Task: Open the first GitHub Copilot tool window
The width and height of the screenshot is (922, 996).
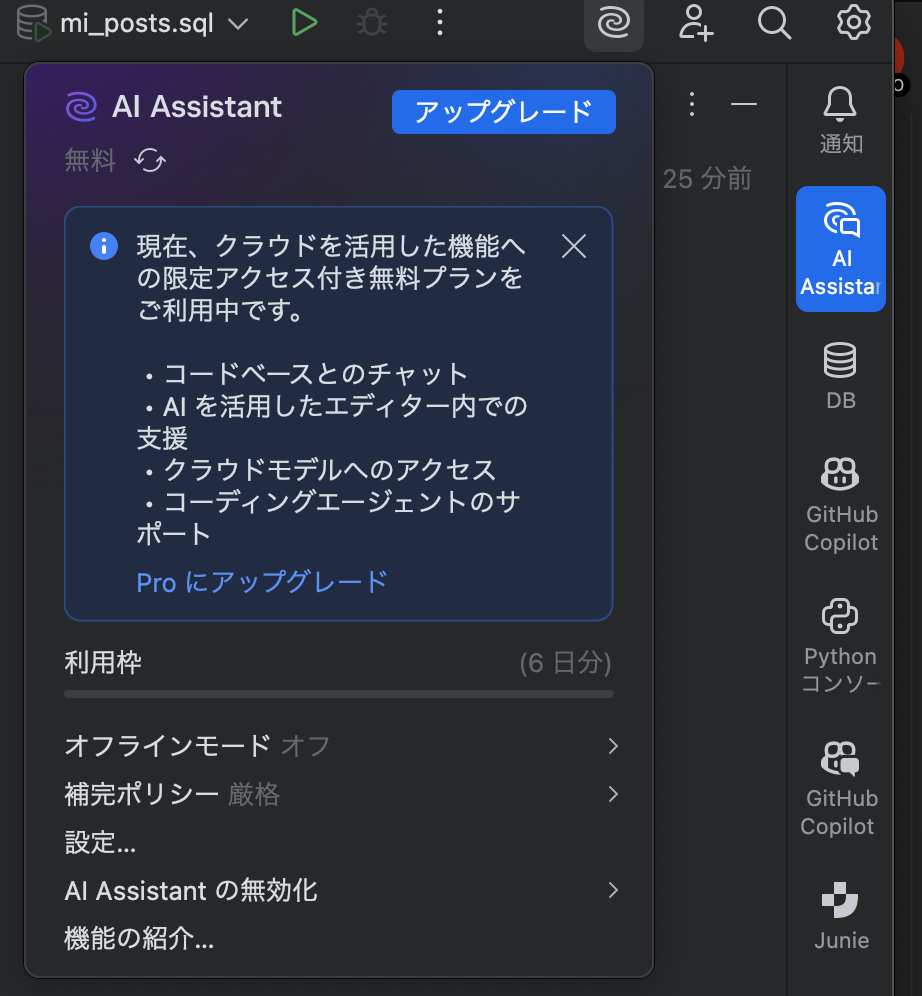Action: point(841,505)
